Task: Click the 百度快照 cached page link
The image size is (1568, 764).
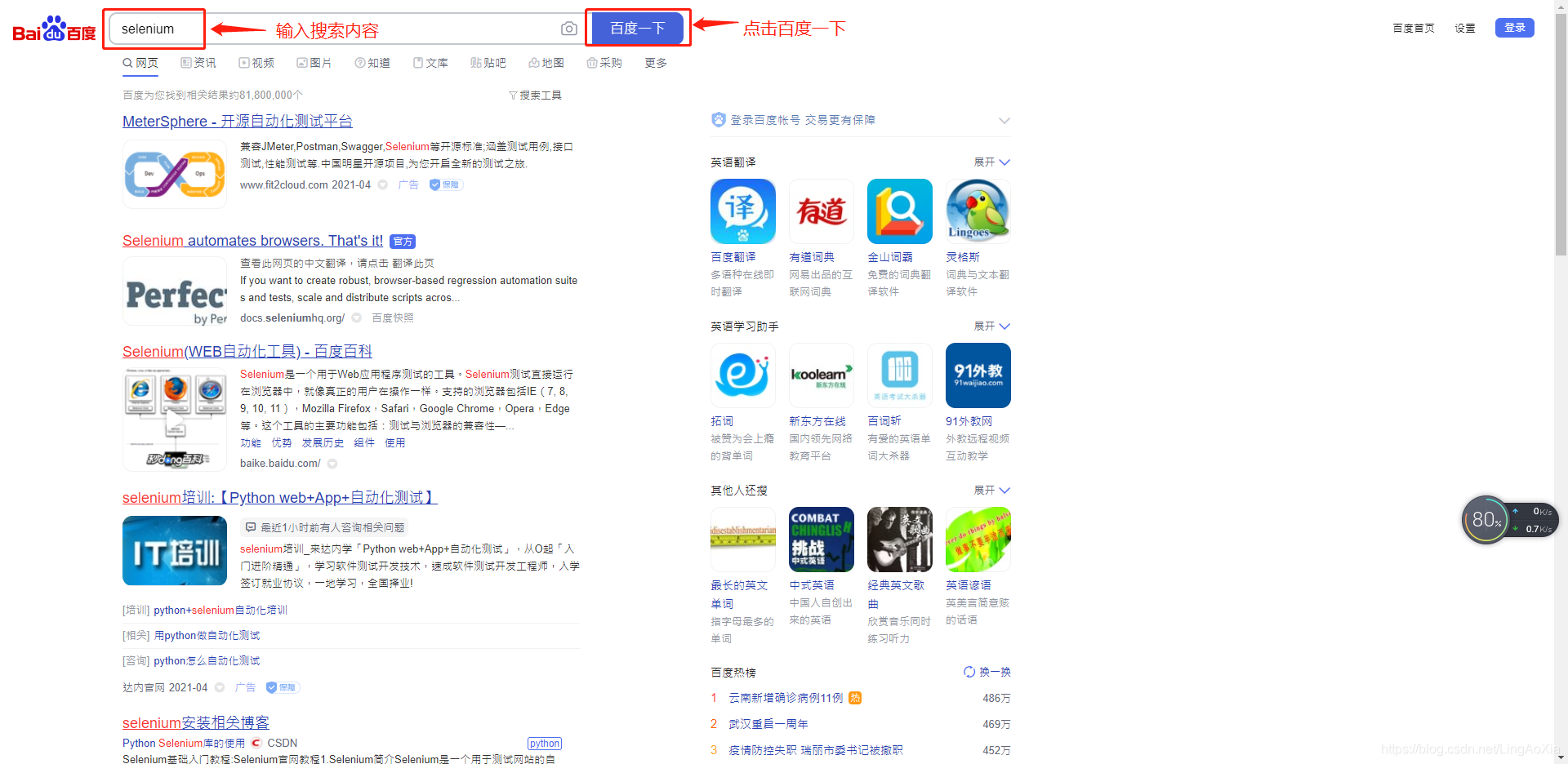Action: tap(393, 318)
